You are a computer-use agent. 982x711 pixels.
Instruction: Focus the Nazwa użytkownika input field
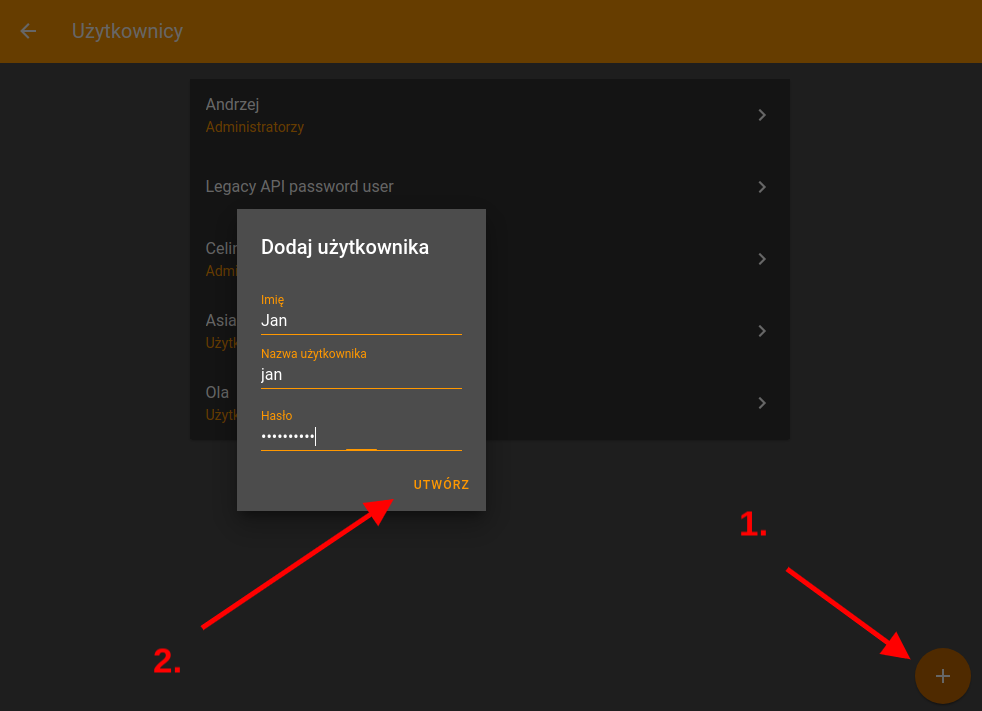coord(360,375)
